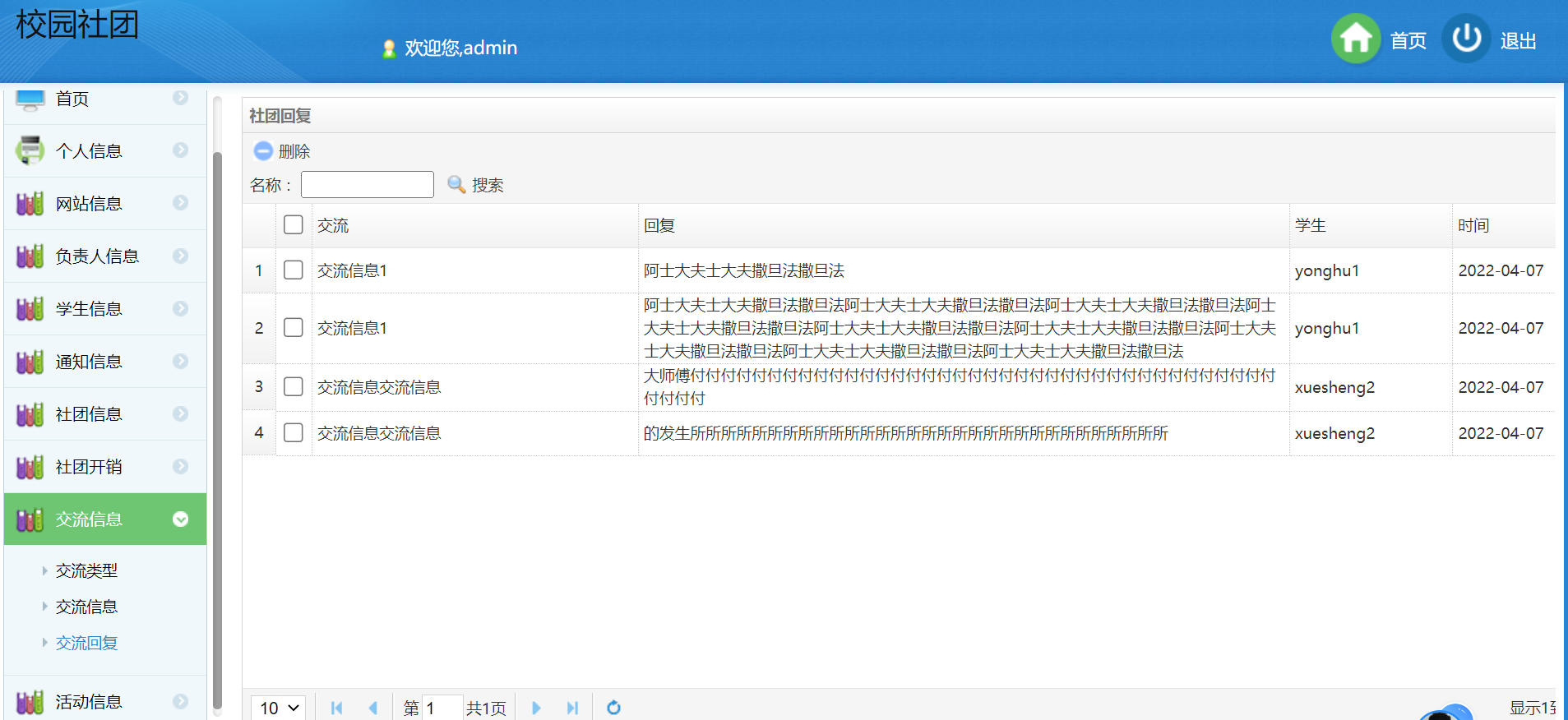The height and width of the screenshot is (720, 1568).
Task: Open the 交流回复 submenu item
Action: click(x=87, y=643)
